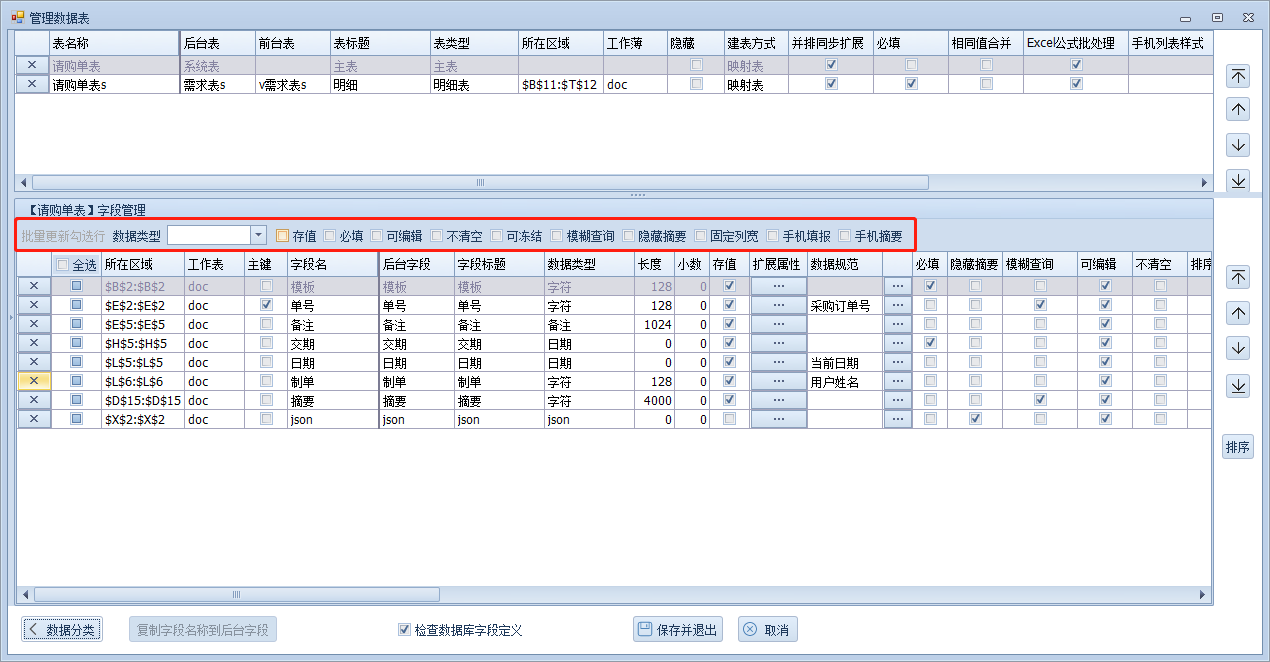Open 数据规范 ellipsis for the 日期 row
1270x662 pixels.
(897, 363)
